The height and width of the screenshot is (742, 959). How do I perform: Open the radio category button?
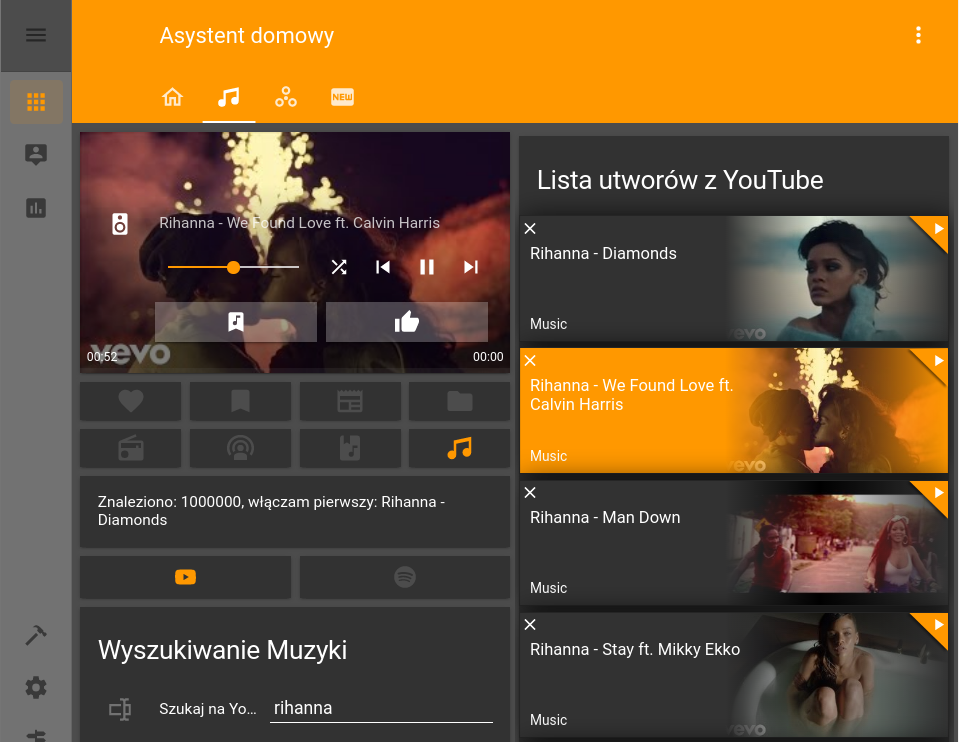[x=130, y=448]
